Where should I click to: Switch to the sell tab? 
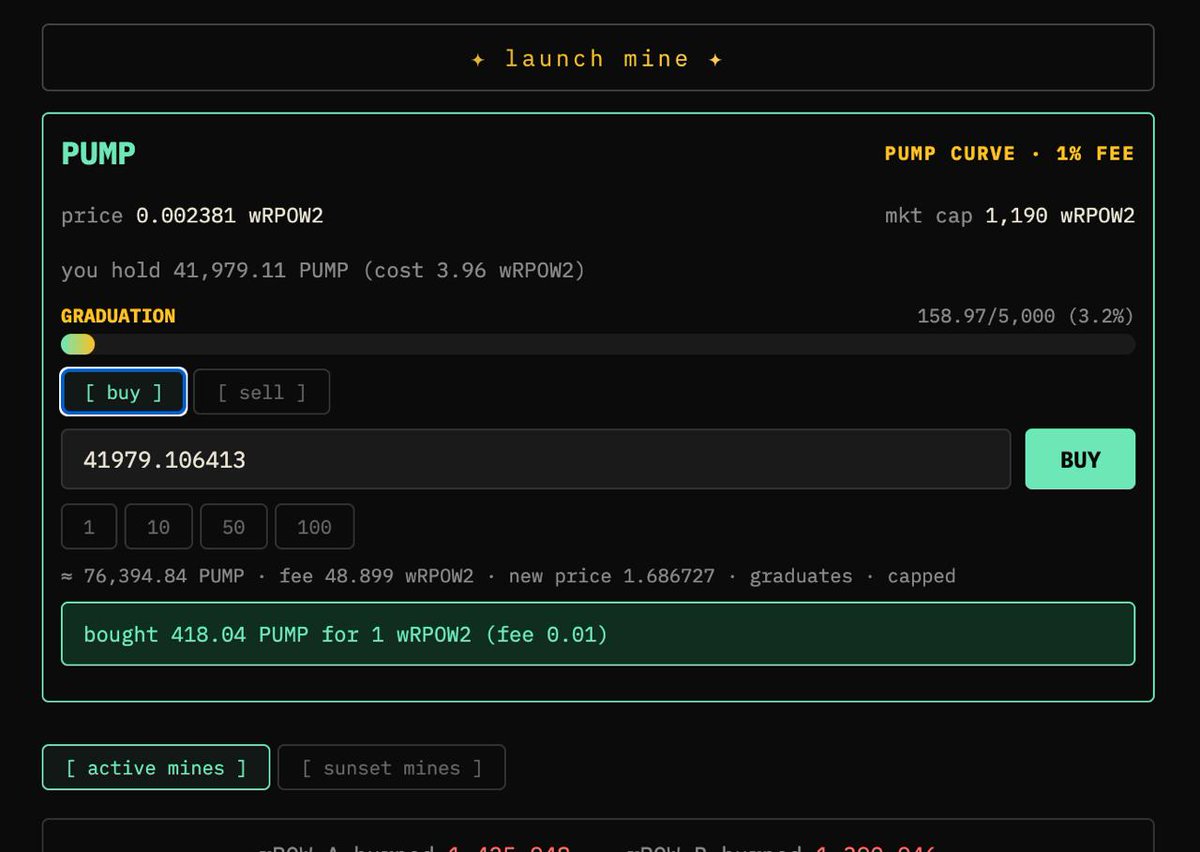261,392
